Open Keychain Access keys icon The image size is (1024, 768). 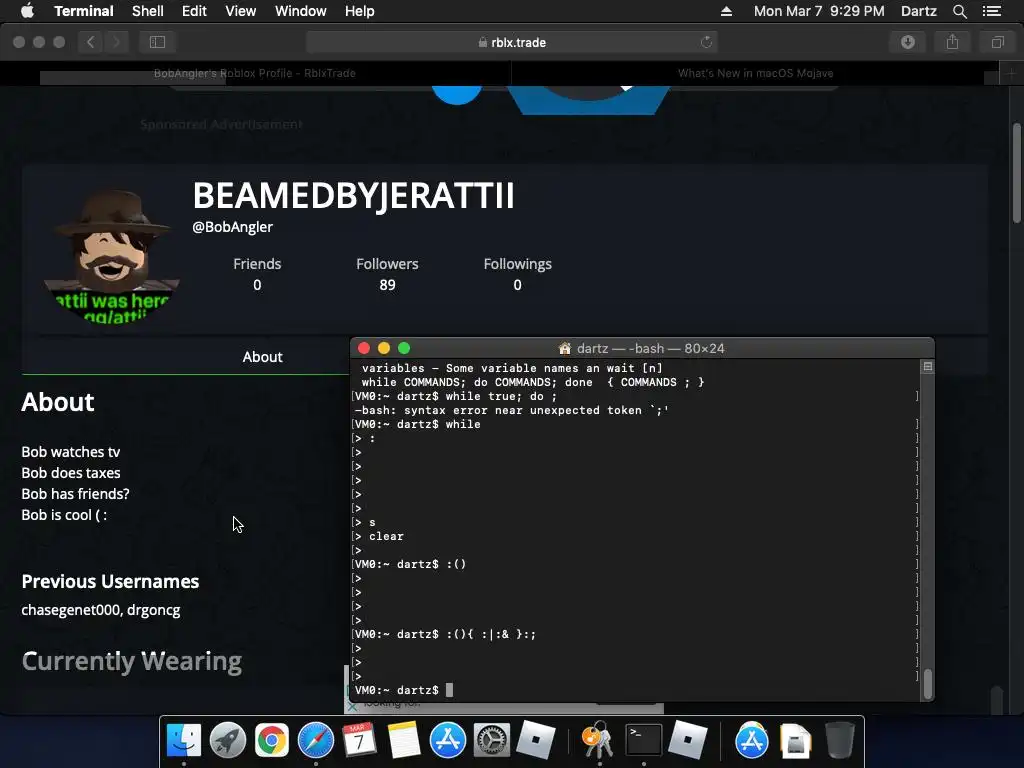[598, 741]
